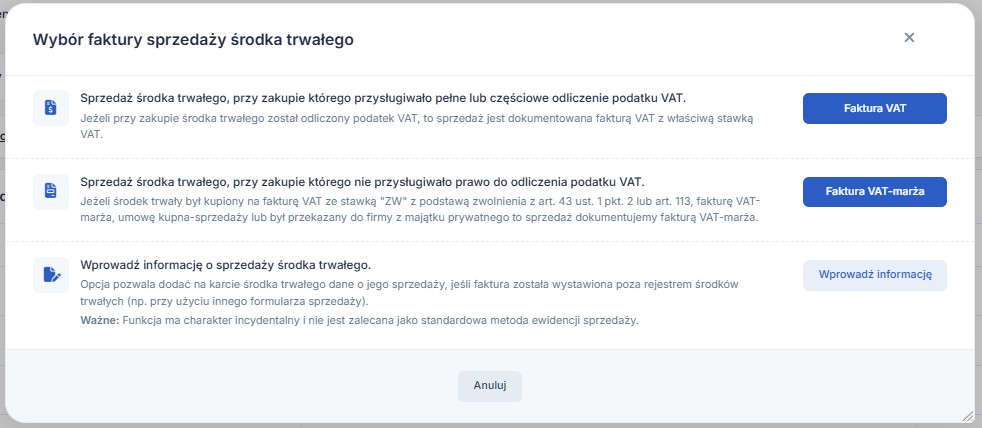Choose the Faktura VAT button
982x428 pixels.
[874, 108]
